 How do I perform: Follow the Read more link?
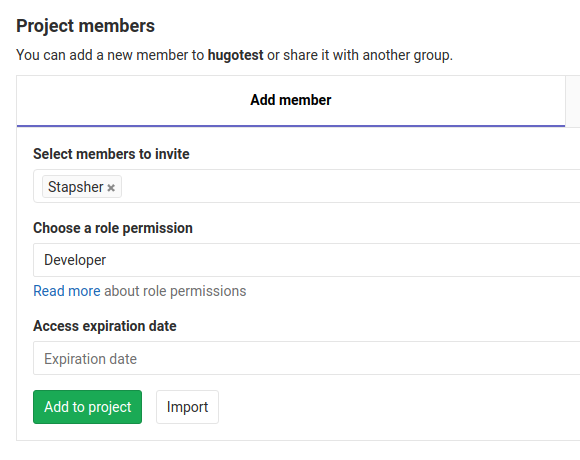click(67, 291)
